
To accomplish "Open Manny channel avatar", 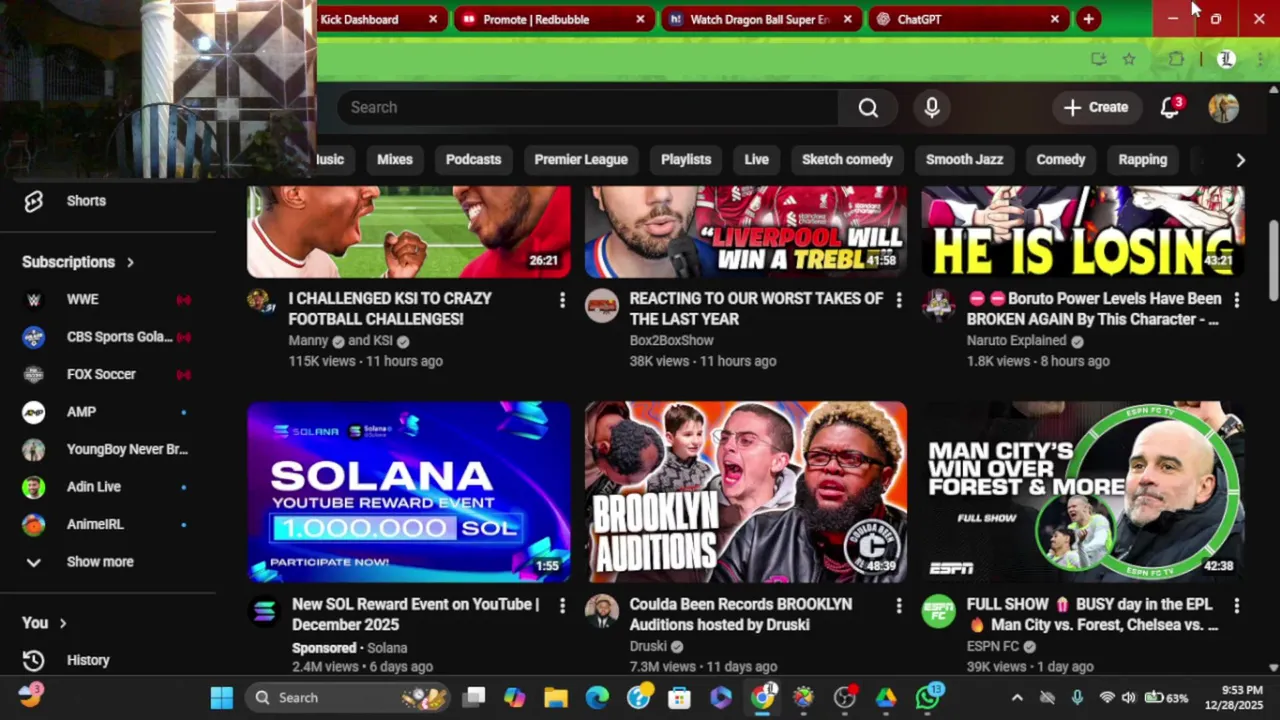I will click(260, 303).
